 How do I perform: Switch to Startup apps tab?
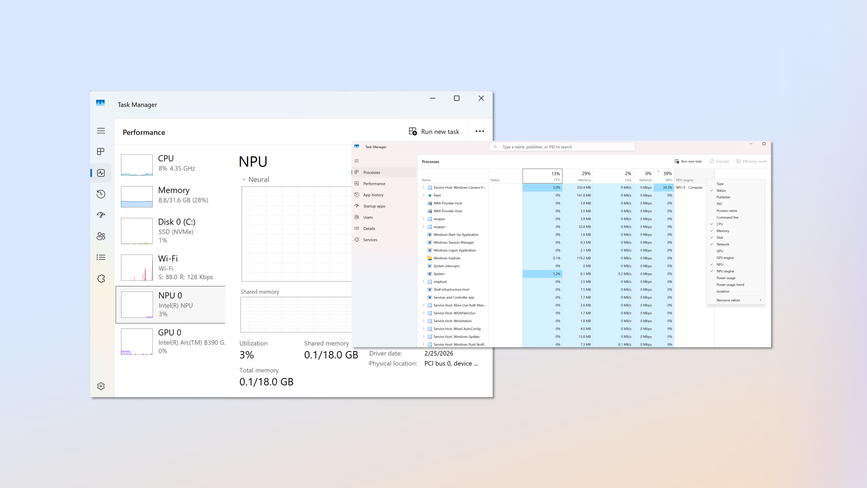coord(384,206)
